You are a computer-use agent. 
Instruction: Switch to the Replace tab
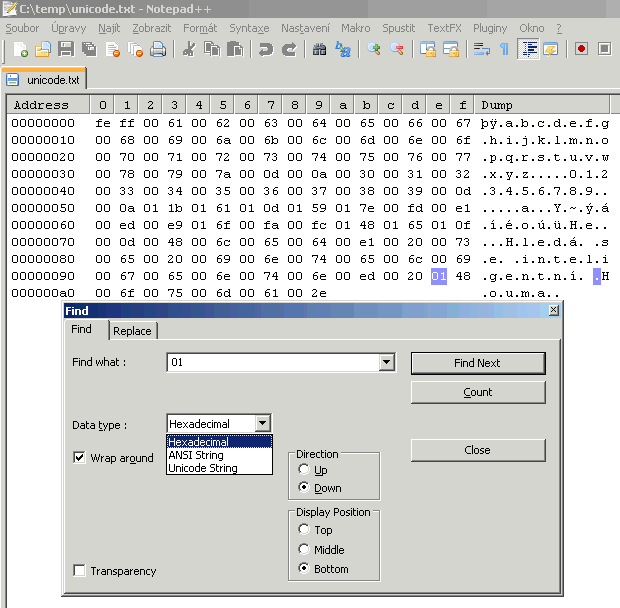(x=132, y=331)
